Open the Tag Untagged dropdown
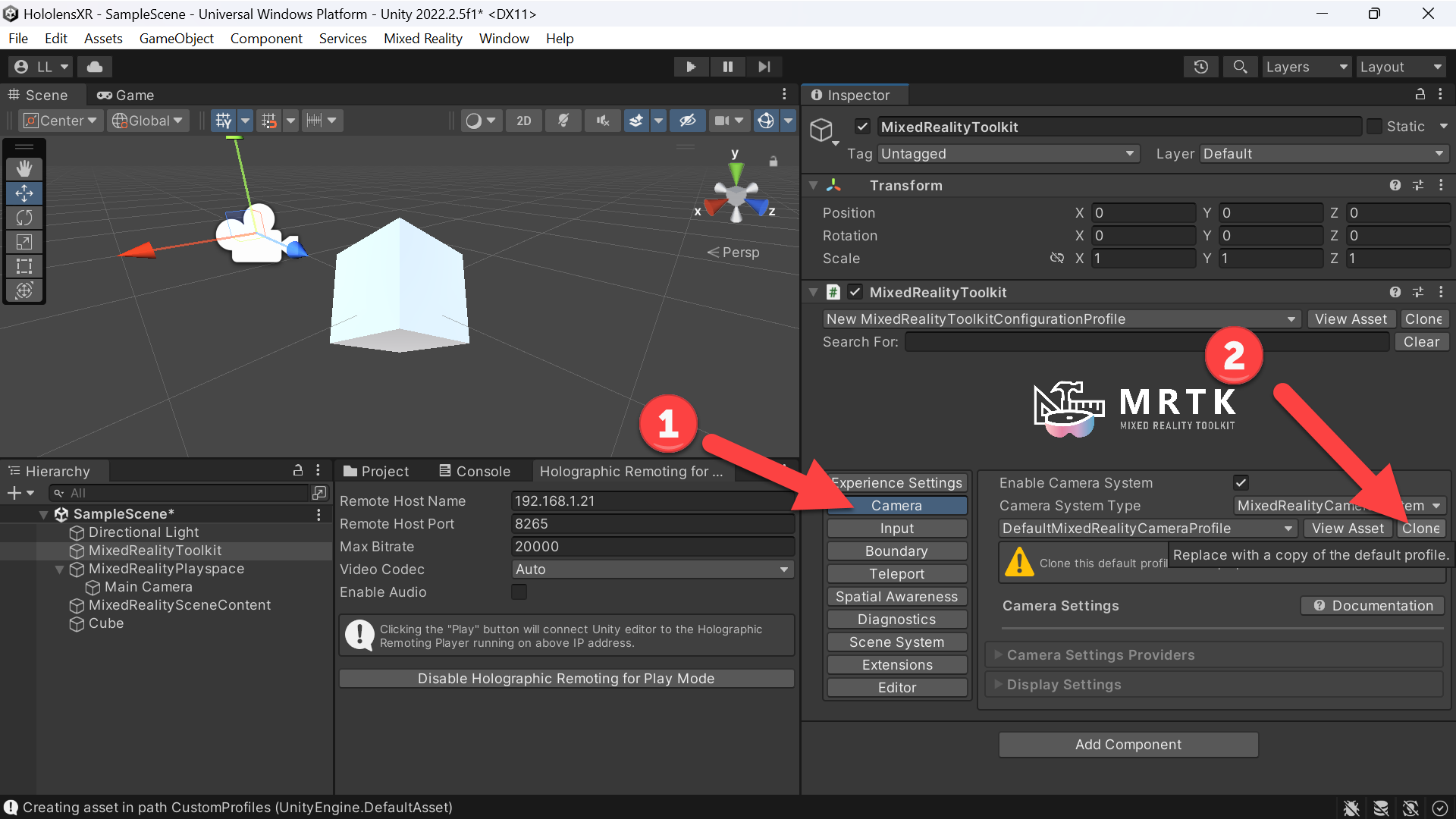 (x=1009, y=154)
